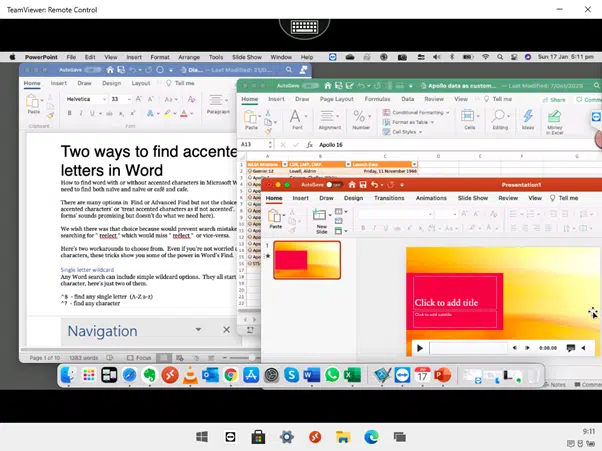
Task: Open the Slide Show menu in the menu bar
Action: tap(246, 57)
